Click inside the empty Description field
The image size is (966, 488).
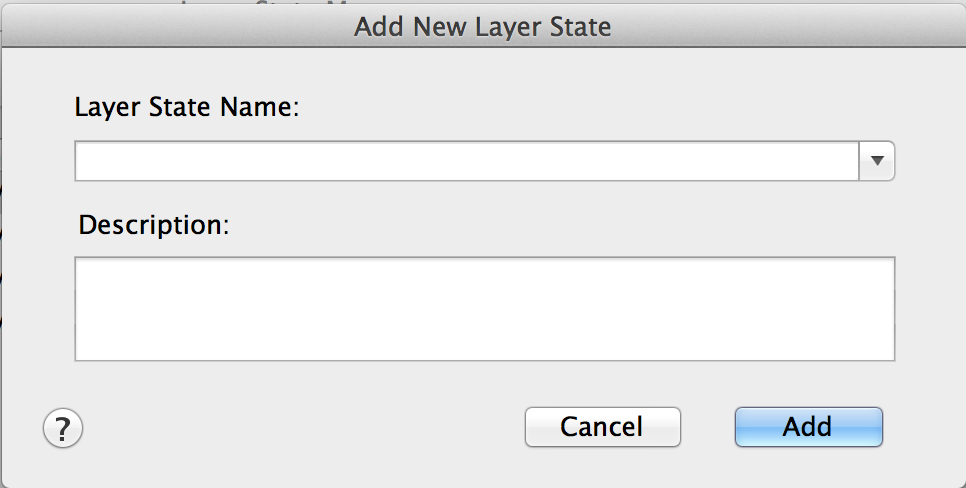pyautogui.click(x=484, y=308)
